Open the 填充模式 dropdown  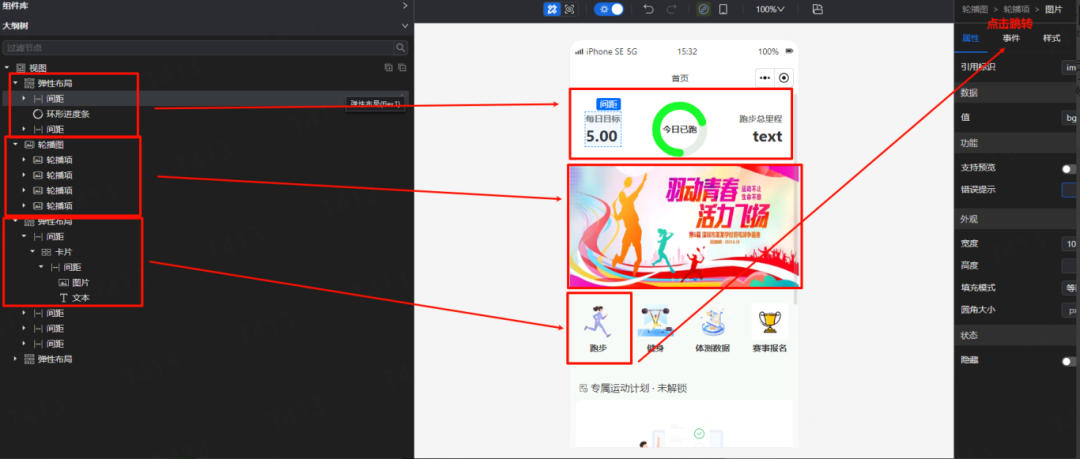click(x=1070, y=287)
